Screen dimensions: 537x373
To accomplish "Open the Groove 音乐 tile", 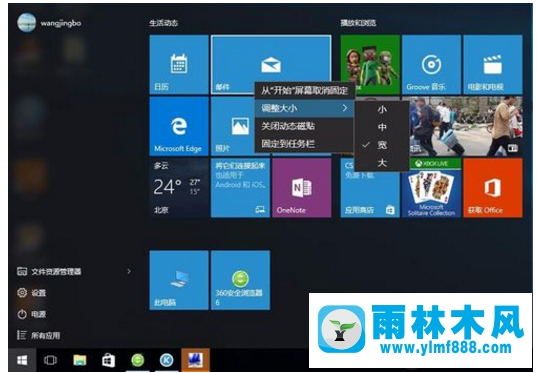I will point(431,64).
